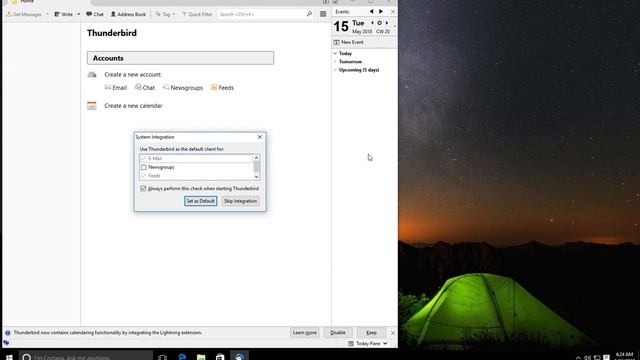Go to next day in mini calendar
640x360 pixels.
click(x=387, y=23)
